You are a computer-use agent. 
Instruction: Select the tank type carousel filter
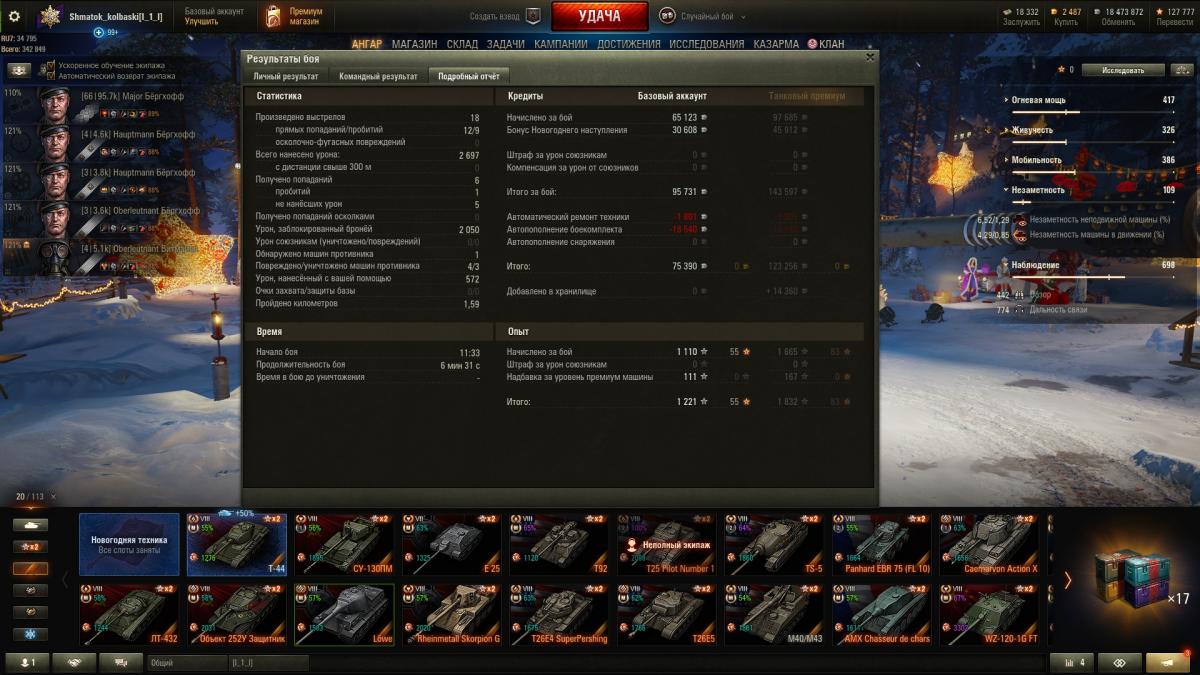pos(30,525)
